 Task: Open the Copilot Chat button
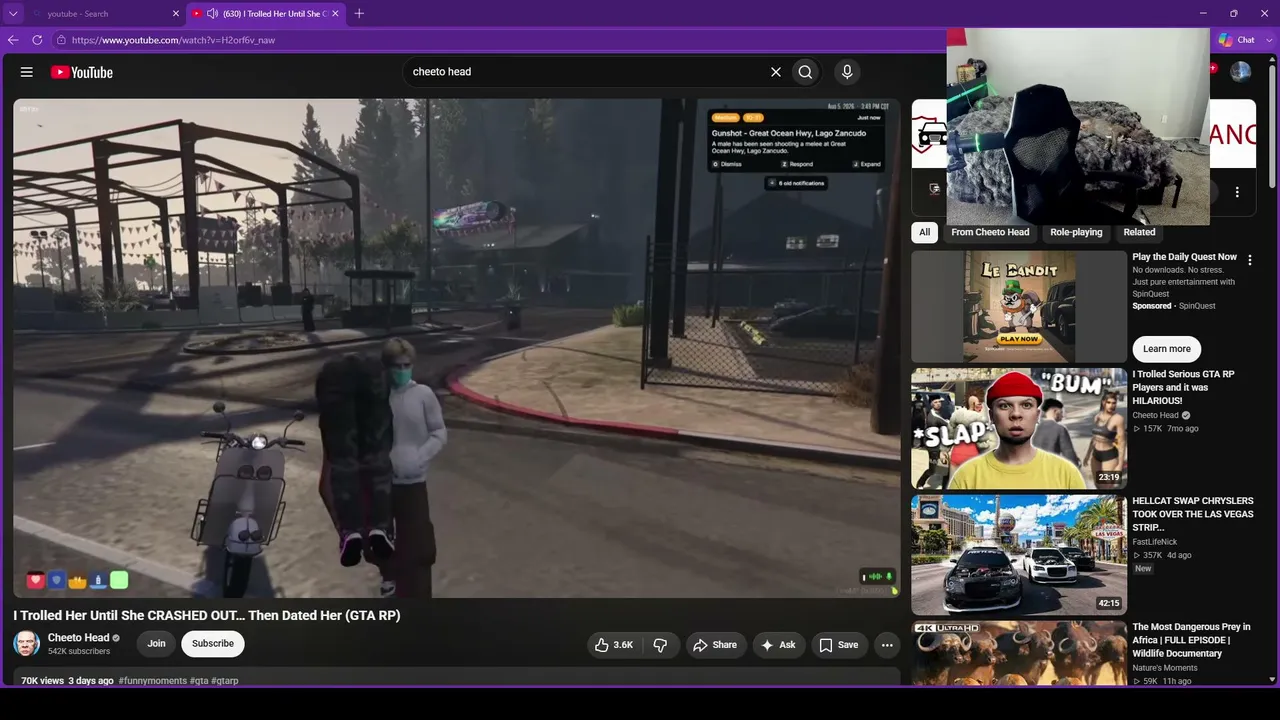[x=1237, y=40]
